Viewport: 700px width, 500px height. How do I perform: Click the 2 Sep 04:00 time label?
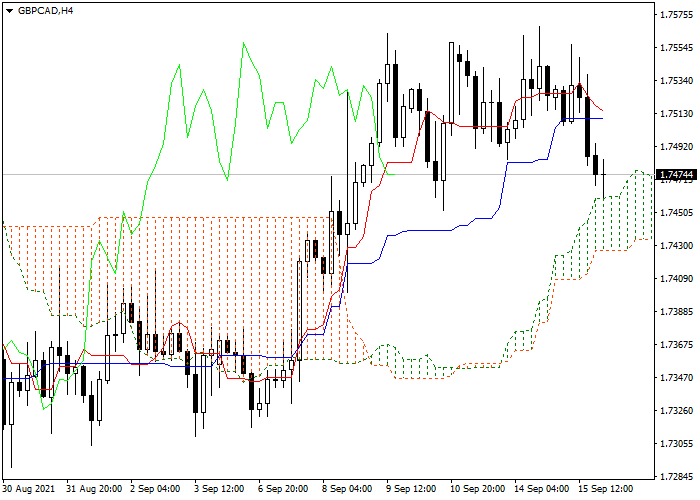[155, 489]
